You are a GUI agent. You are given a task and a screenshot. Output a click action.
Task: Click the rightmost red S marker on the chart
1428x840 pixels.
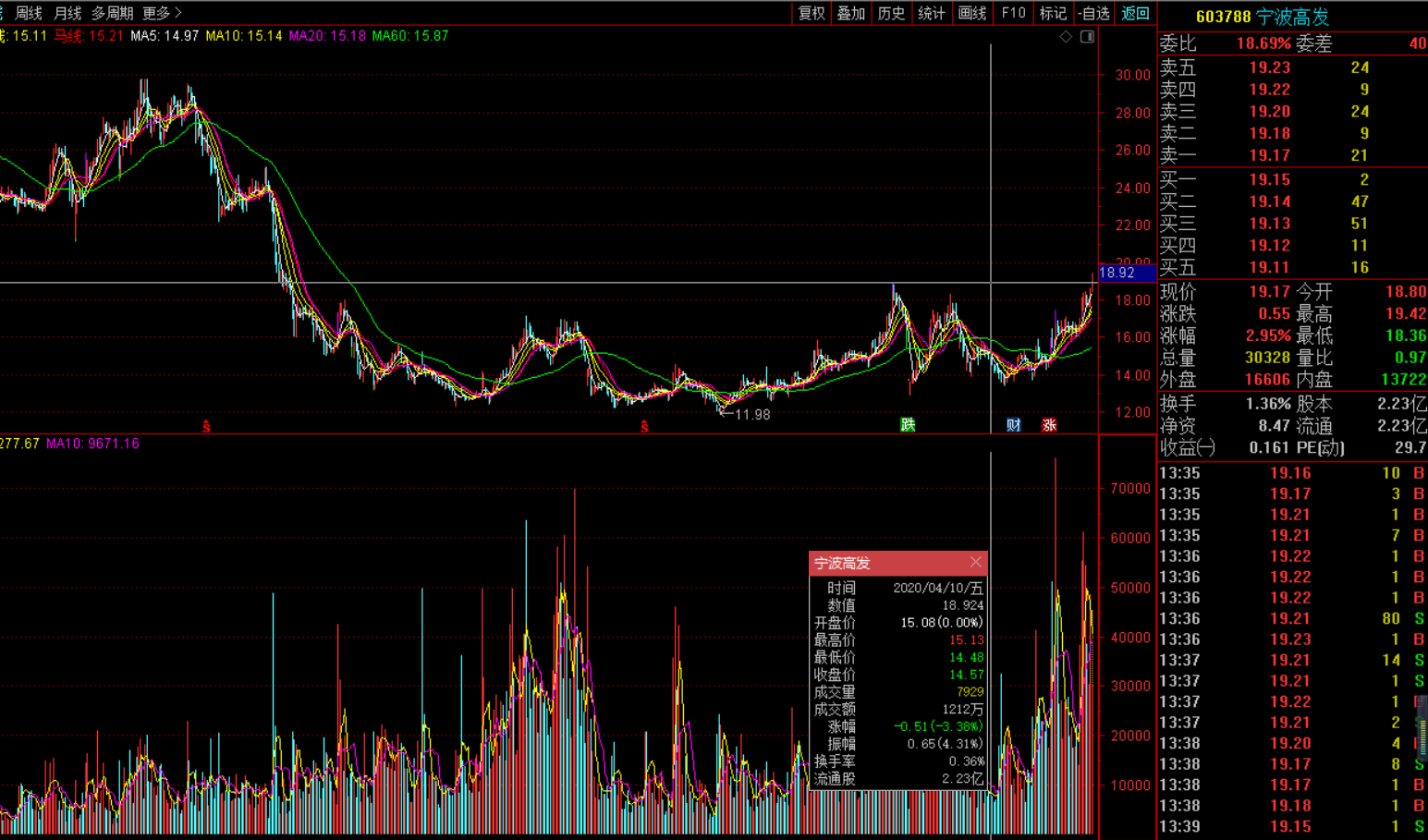(644, 427)
